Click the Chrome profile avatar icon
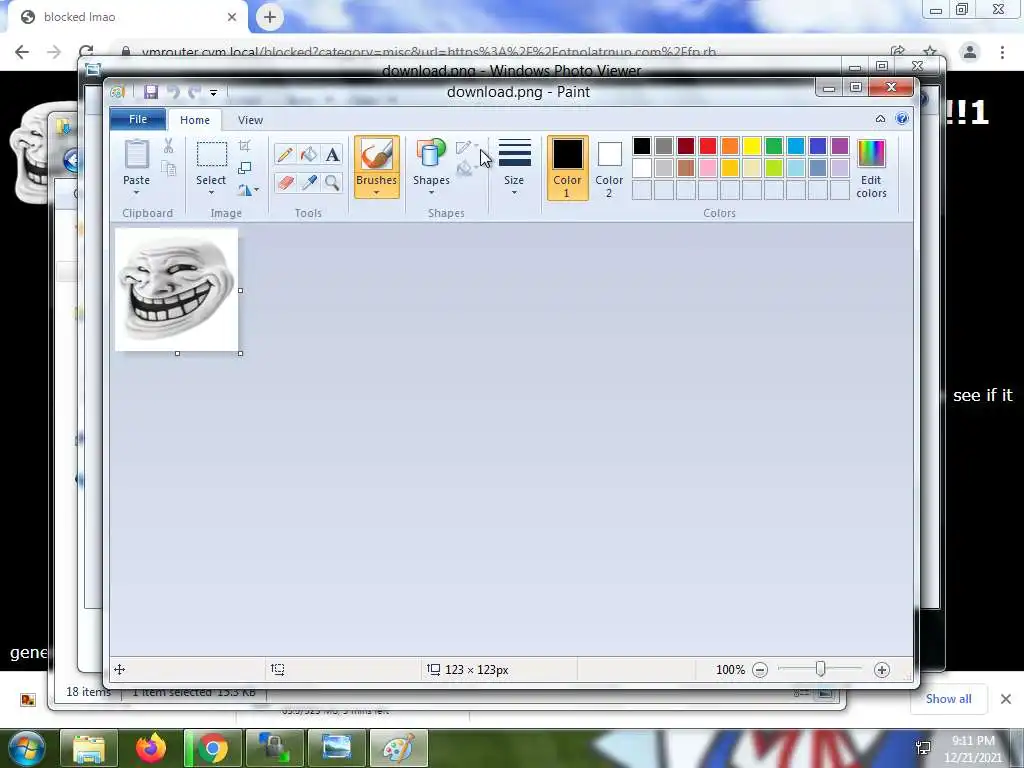 click(x=970, y=52)
